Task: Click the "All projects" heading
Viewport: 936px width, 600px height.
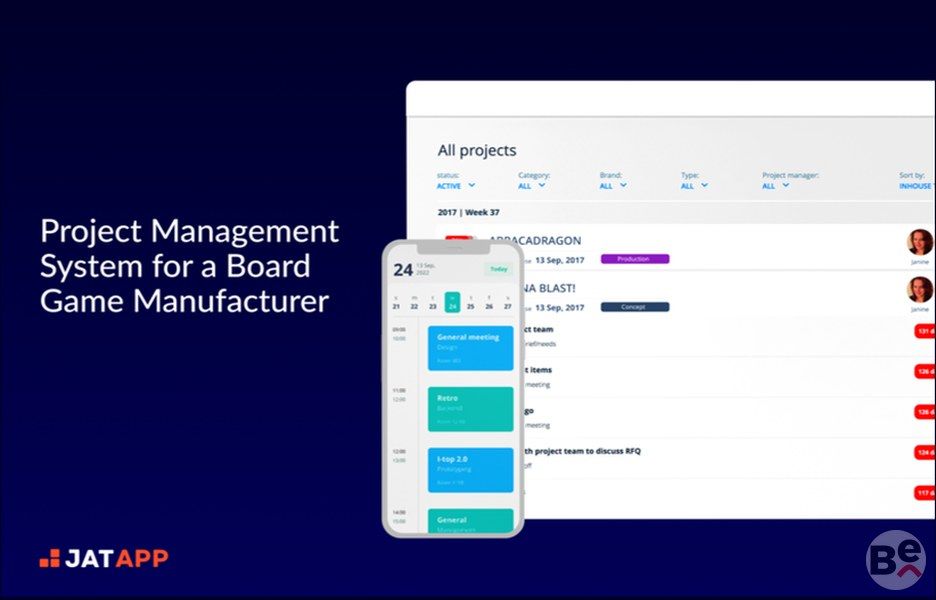Action: (477, 150)
